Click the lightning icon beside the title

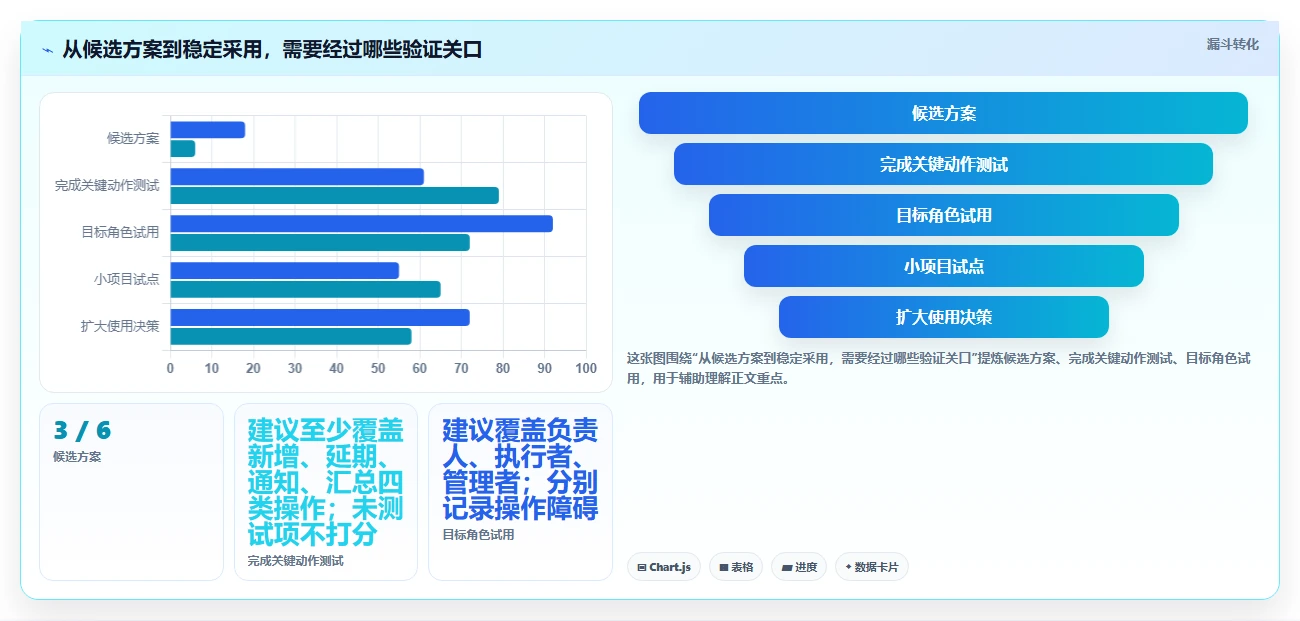tap(47, 50)
